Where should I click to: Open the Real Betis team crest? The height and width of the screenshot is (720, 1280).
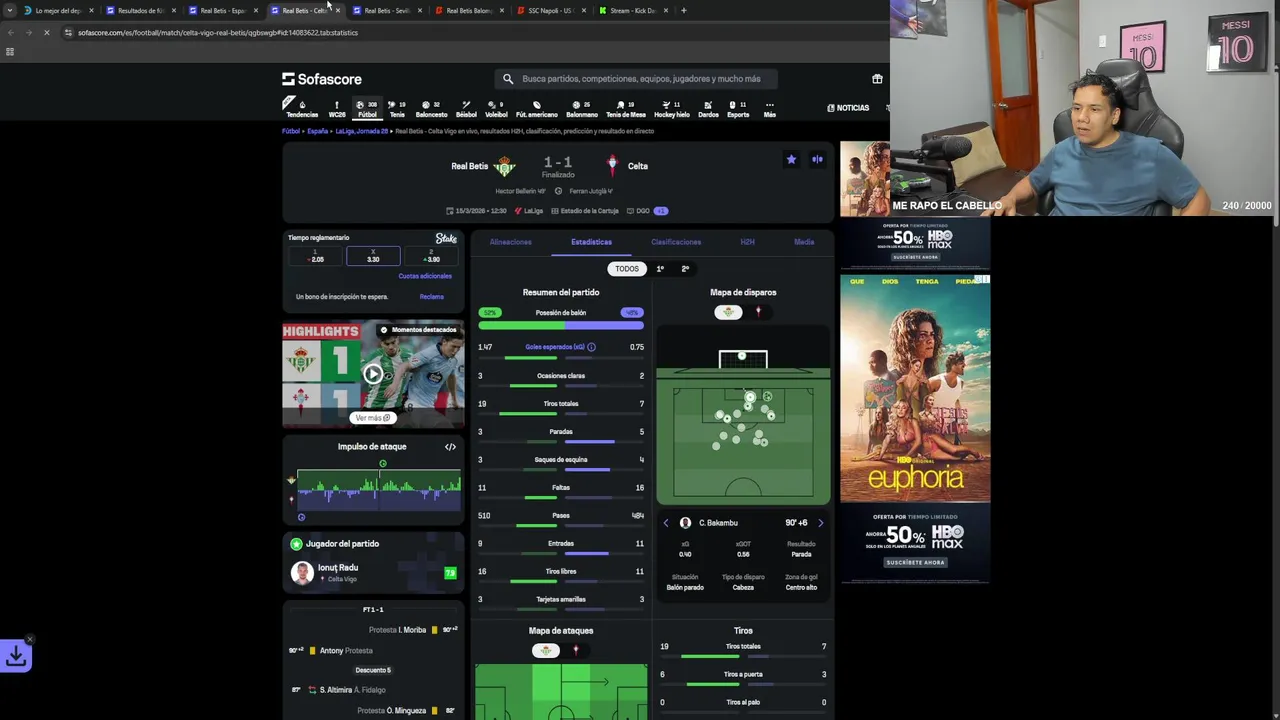[x=505, y=166]
